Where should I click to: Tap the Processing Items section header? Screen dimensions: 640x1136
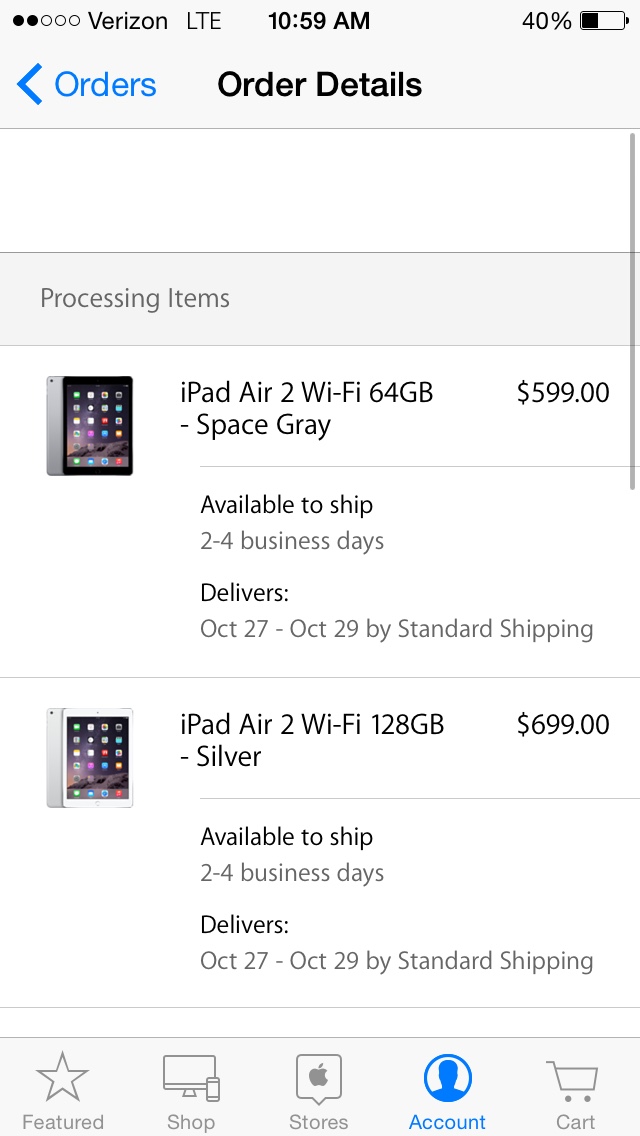tap(135, 299)
